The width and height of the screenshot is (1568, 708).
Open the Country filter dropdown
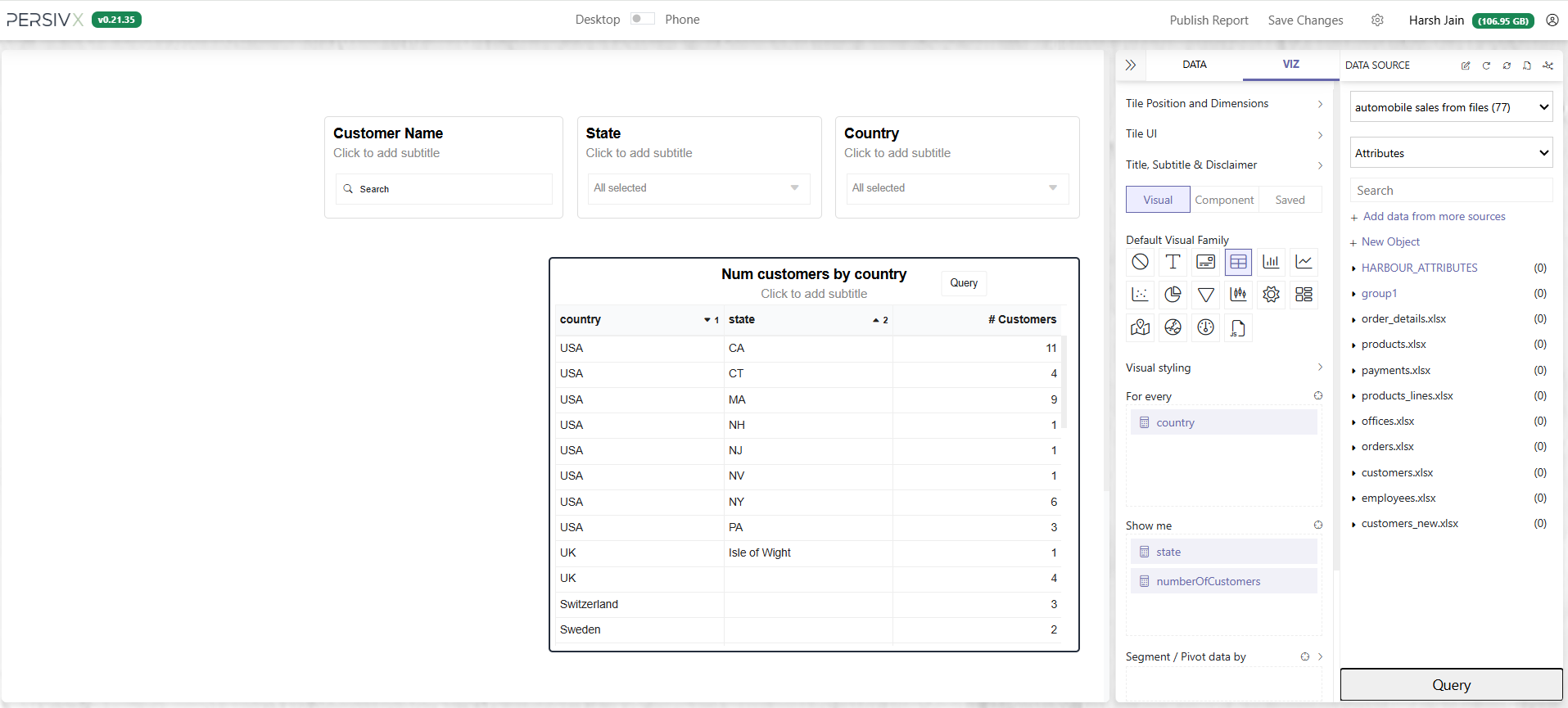coord(957,188)
